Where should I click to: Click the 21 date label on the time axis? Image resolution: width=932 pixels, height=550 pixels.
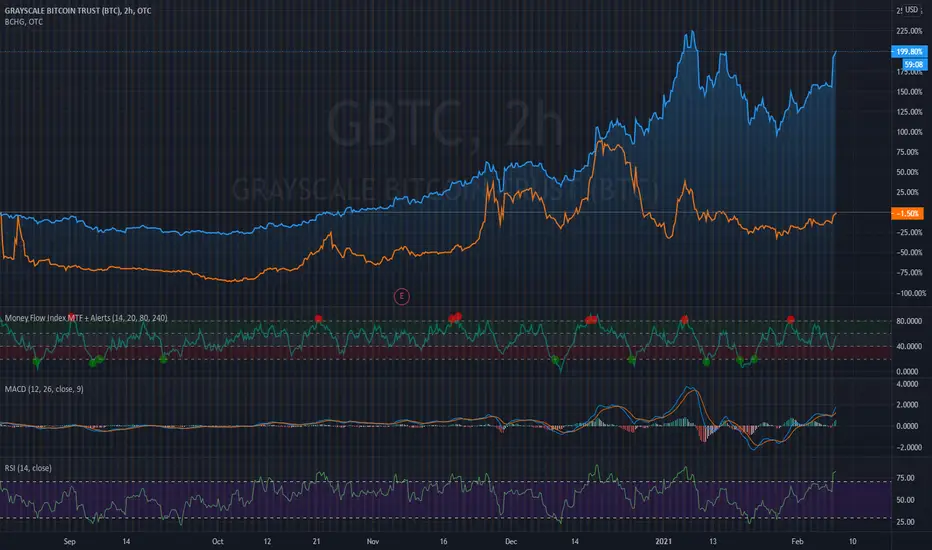click(x=316, y=542)
